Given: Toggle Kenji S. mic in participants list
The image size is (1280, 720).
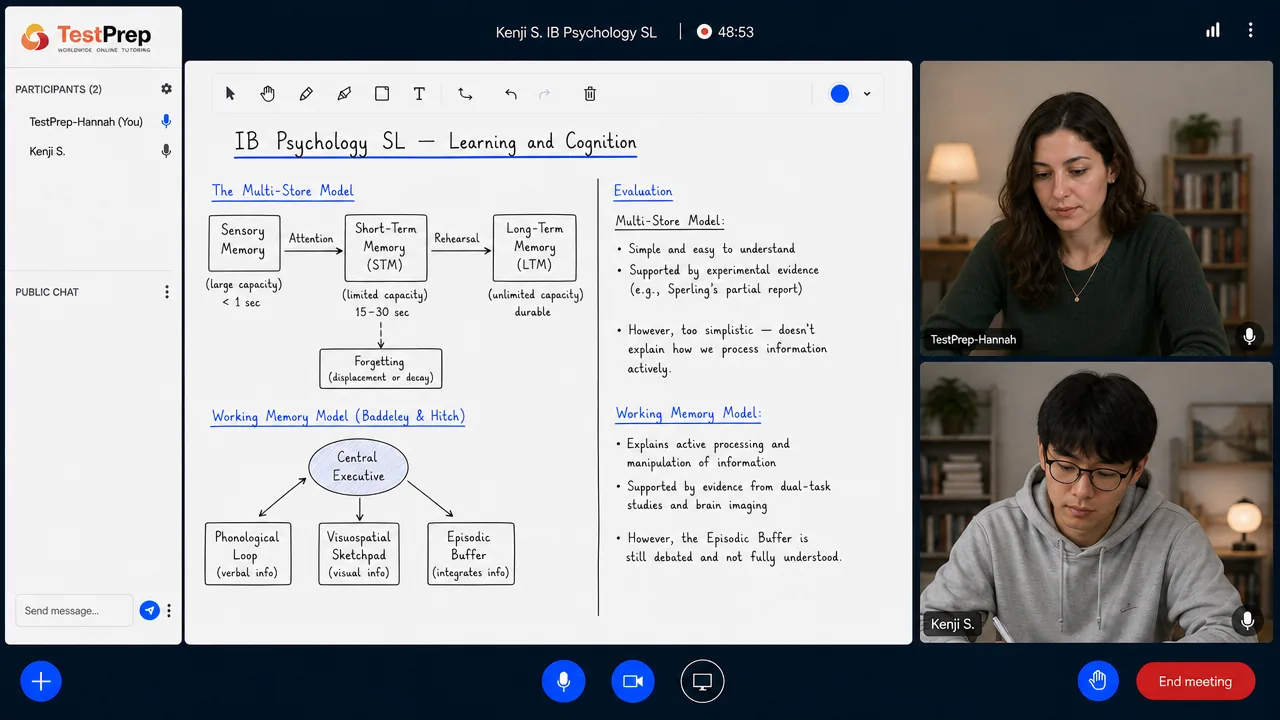Looking at the screenshot, I should pyautogui.click(x=166, y=151).
